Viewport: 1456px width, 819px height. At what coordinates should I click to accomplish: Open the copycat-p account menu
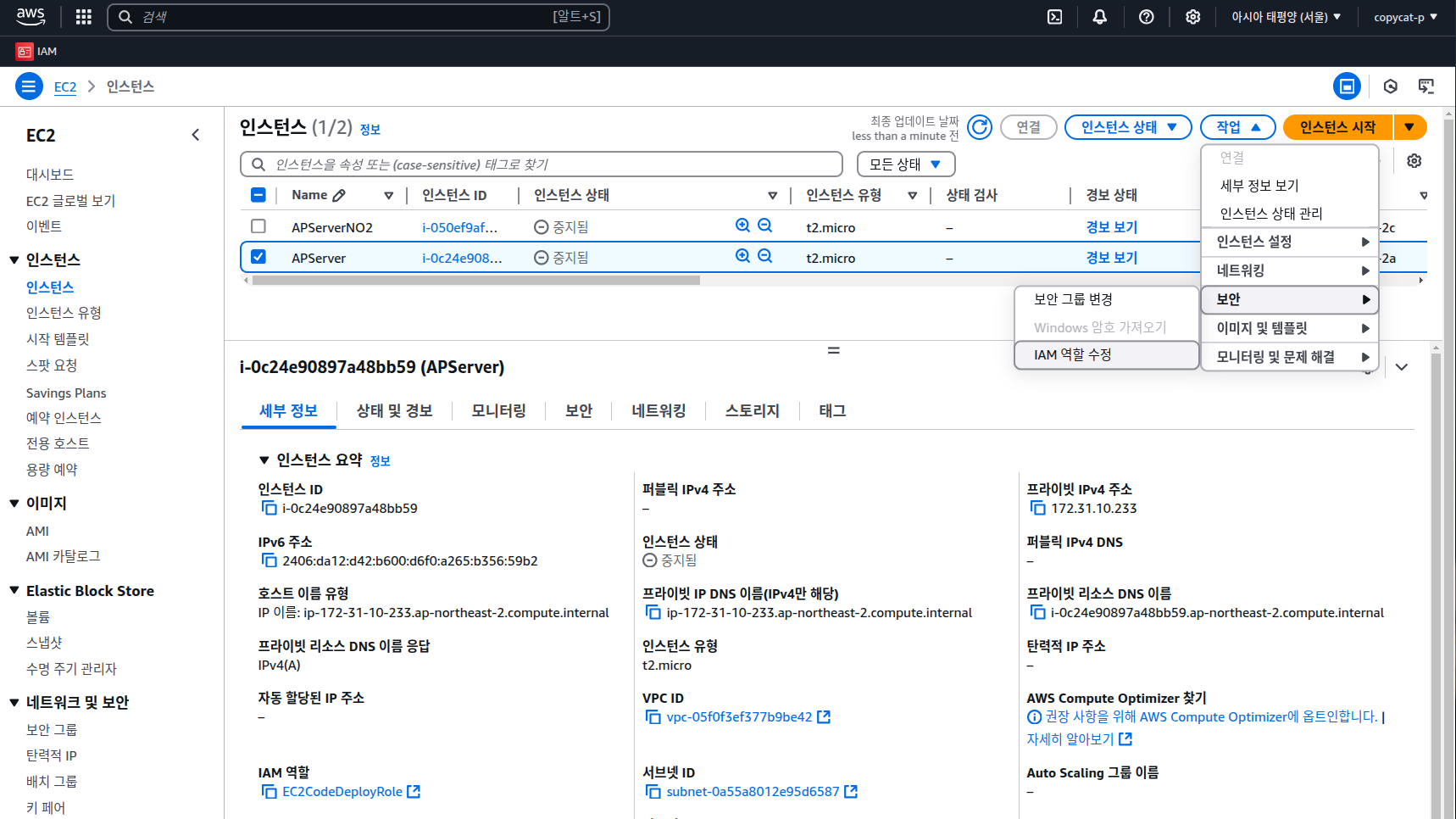pyautogui.click(x=1405, y=17)
